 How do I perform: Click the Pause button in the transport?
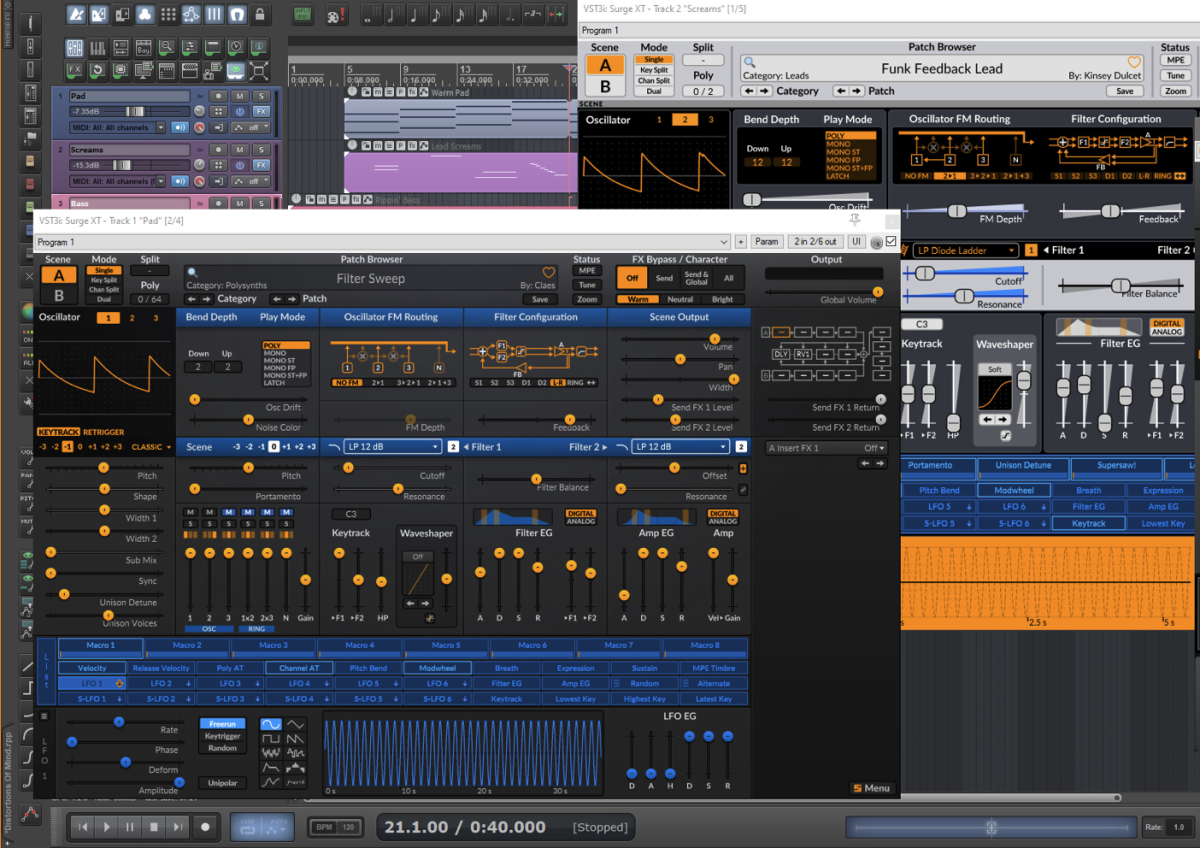pos(130,826)
